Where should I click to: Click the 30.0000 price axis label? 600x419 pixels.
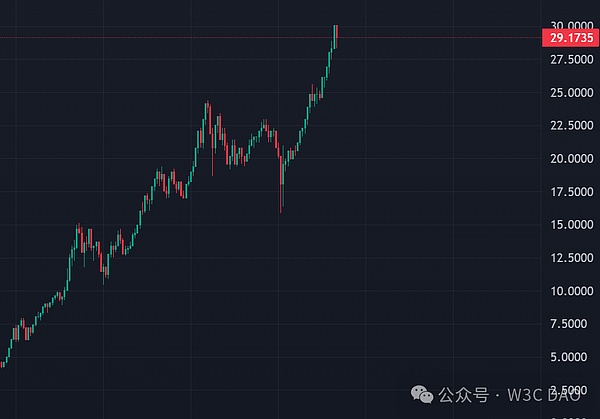coord(568,25)
